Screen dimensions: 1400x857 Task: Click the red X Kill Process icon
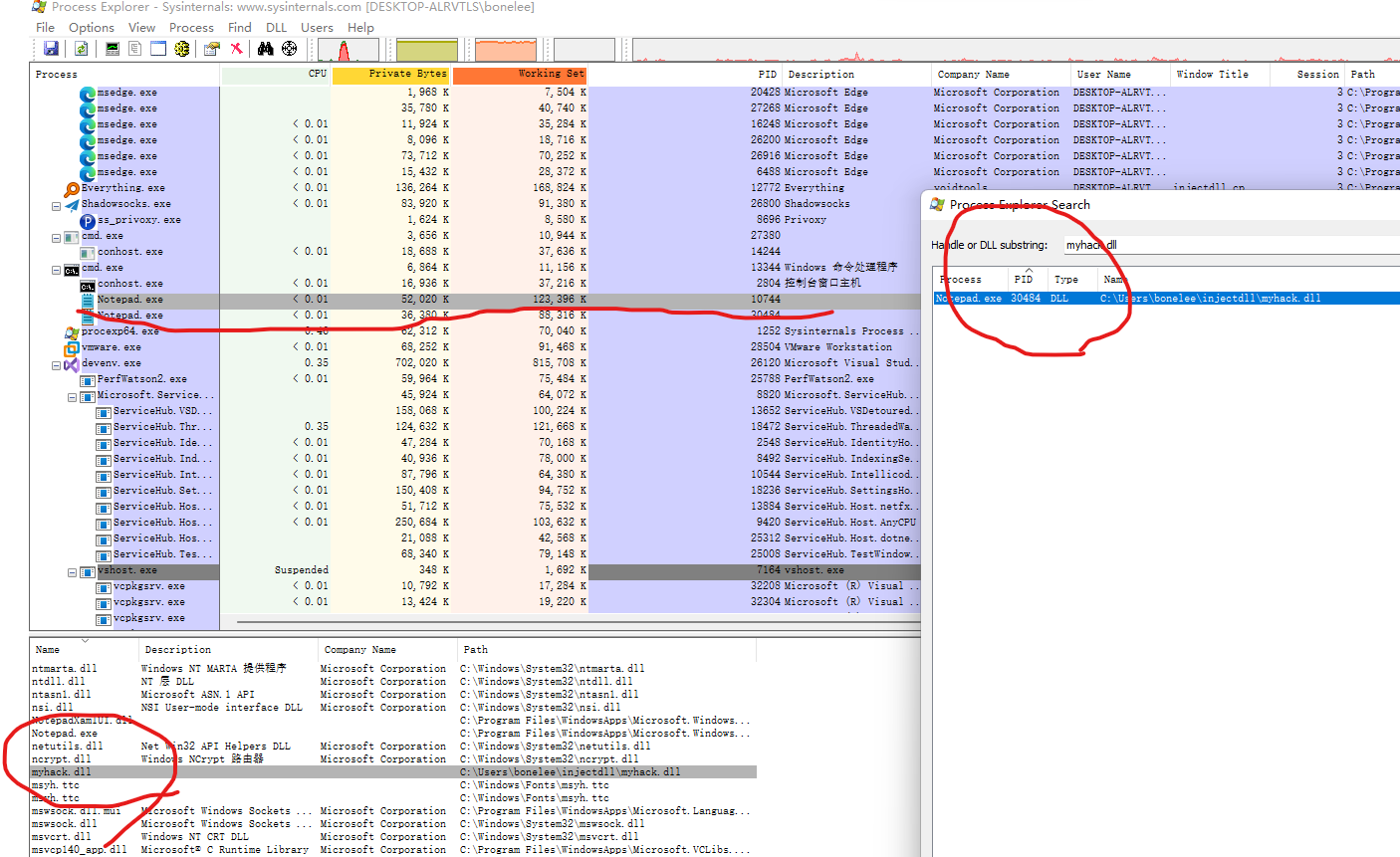tap(236, 49)
